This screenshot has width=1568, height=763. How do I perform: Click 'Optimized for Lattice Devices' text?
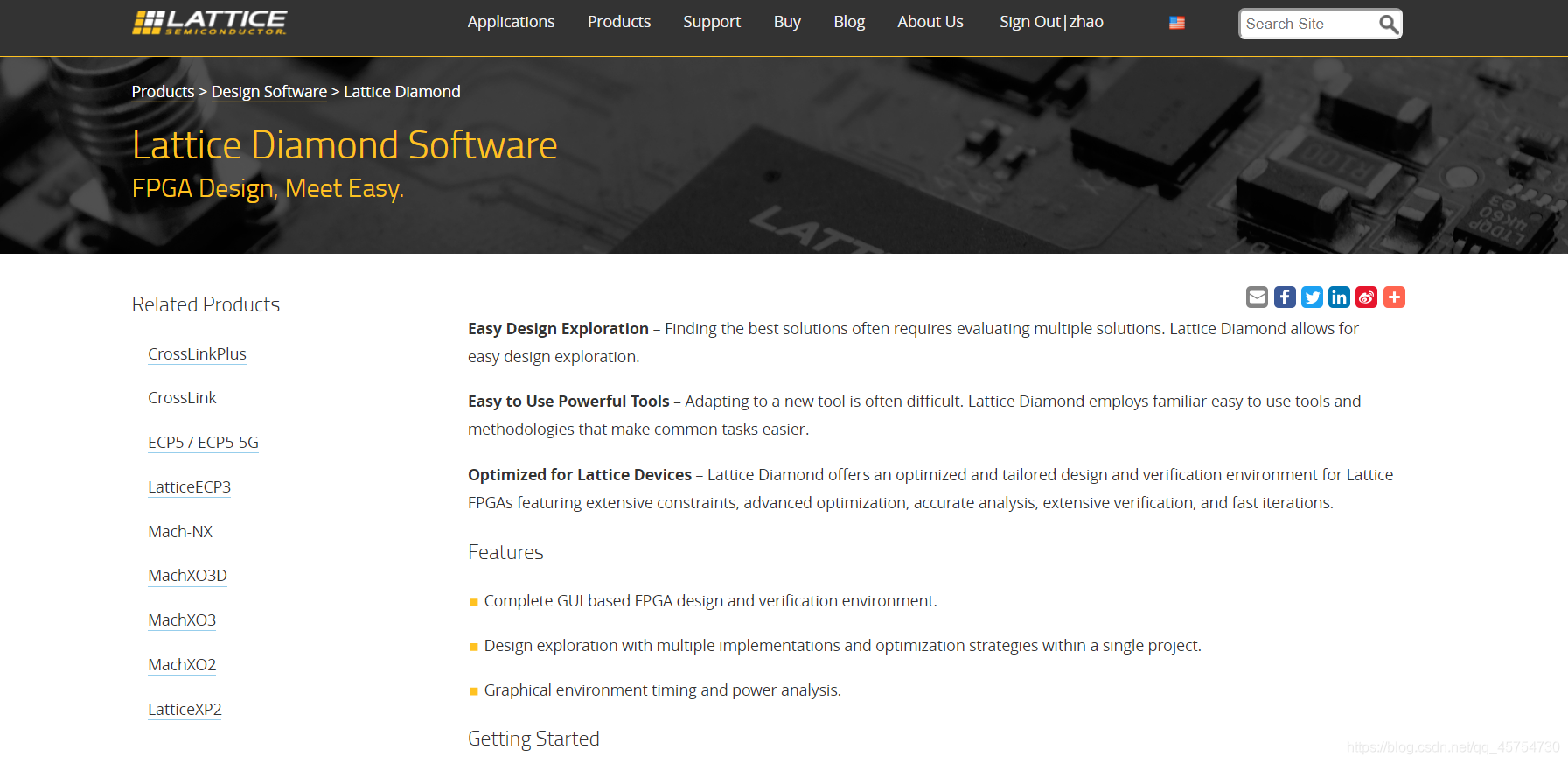[x=580, y=475]
